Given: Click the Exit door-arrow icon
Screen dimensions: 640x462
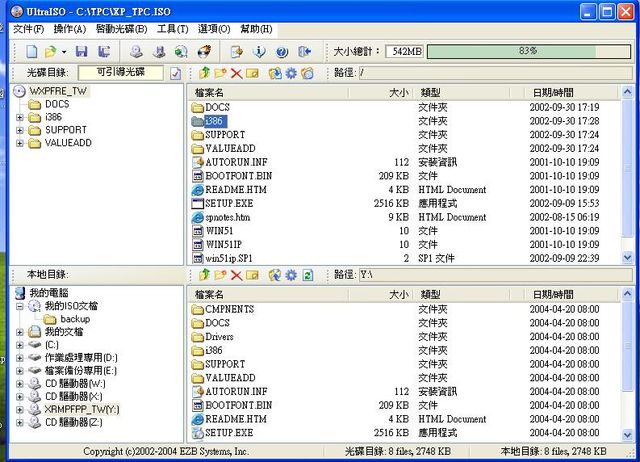Looking at the screenshot, I should click(x=304, y=51).
